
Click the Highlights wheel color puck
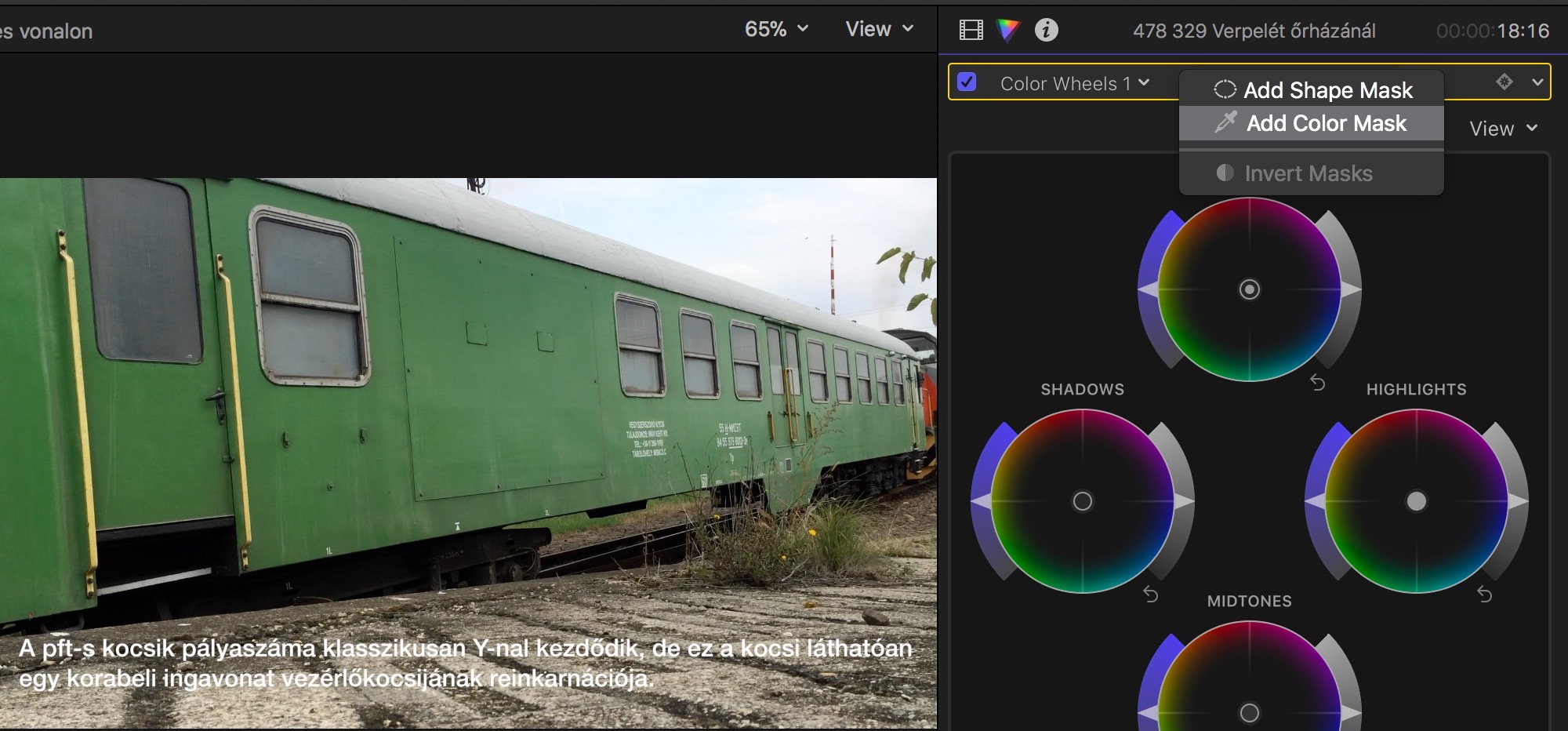(x=1417, y=501)
